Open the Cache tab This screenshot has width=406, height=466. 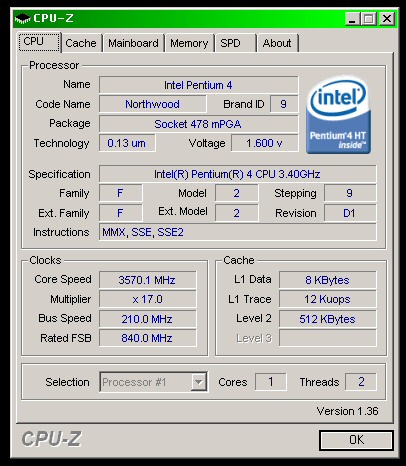pos(81,43)
